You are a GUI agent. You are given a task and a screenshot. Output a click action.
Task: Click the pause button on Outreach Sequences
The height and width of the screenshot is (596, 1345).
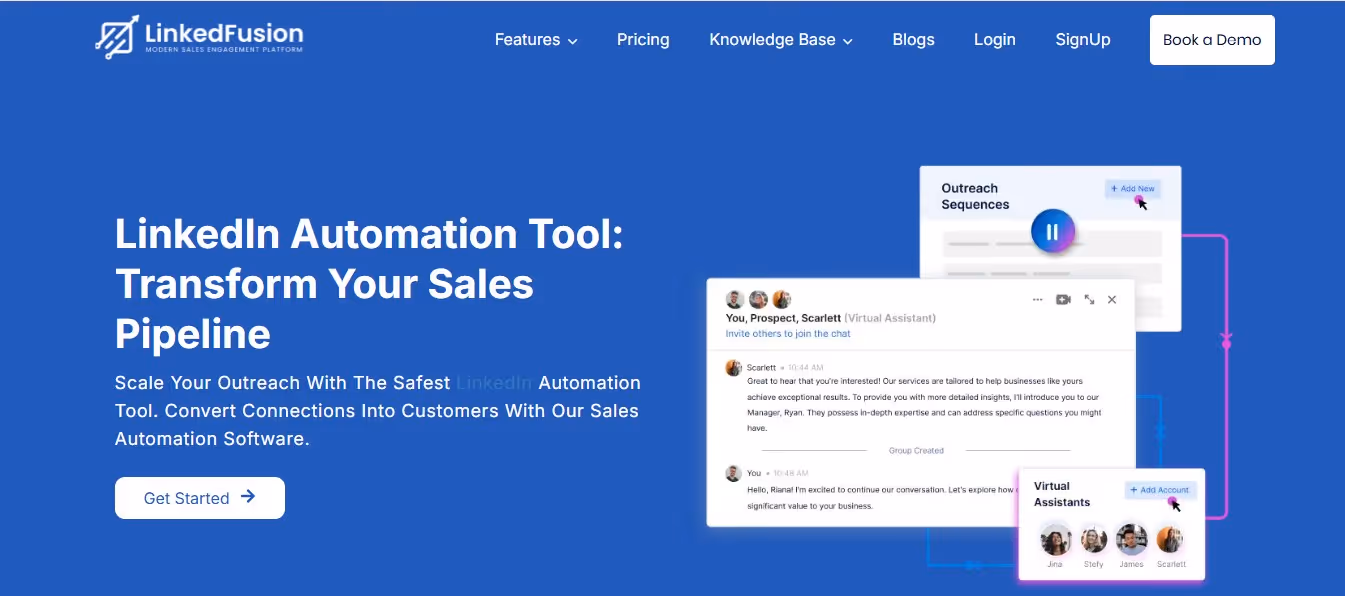point(1052,232)
